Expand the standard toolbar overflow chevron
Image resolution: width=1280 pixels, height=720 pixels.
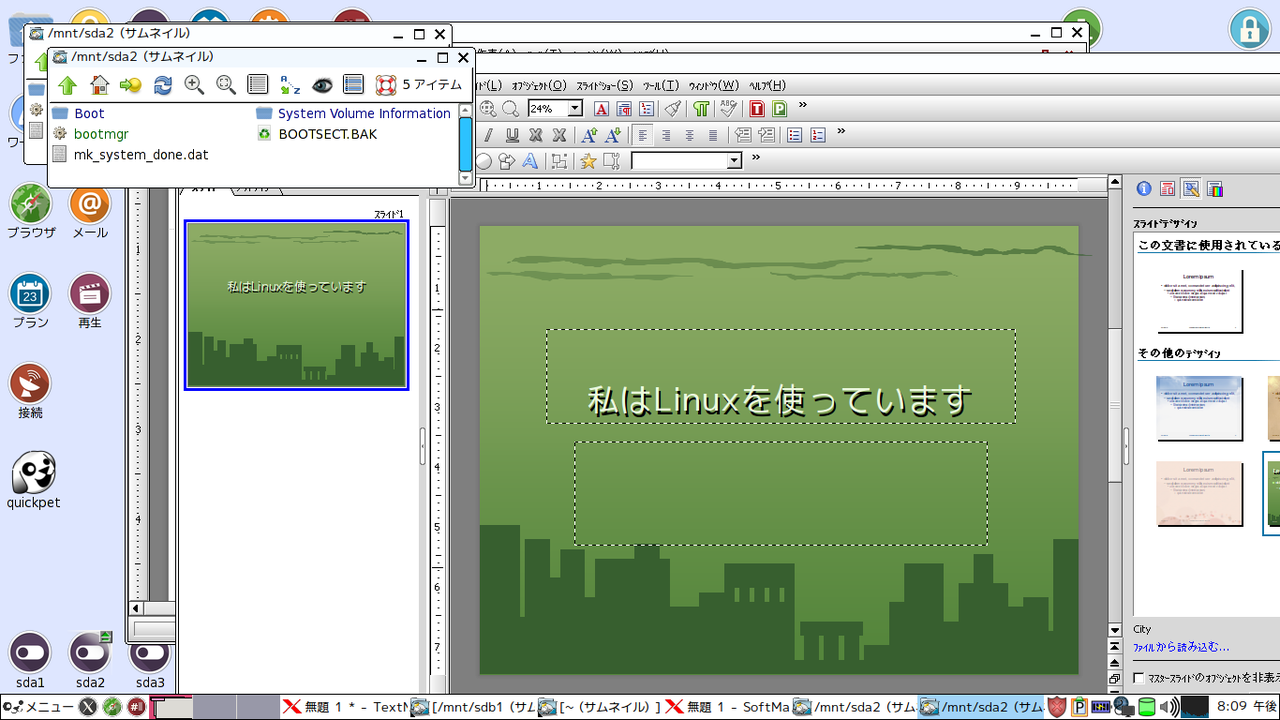[x=802, y=105]
